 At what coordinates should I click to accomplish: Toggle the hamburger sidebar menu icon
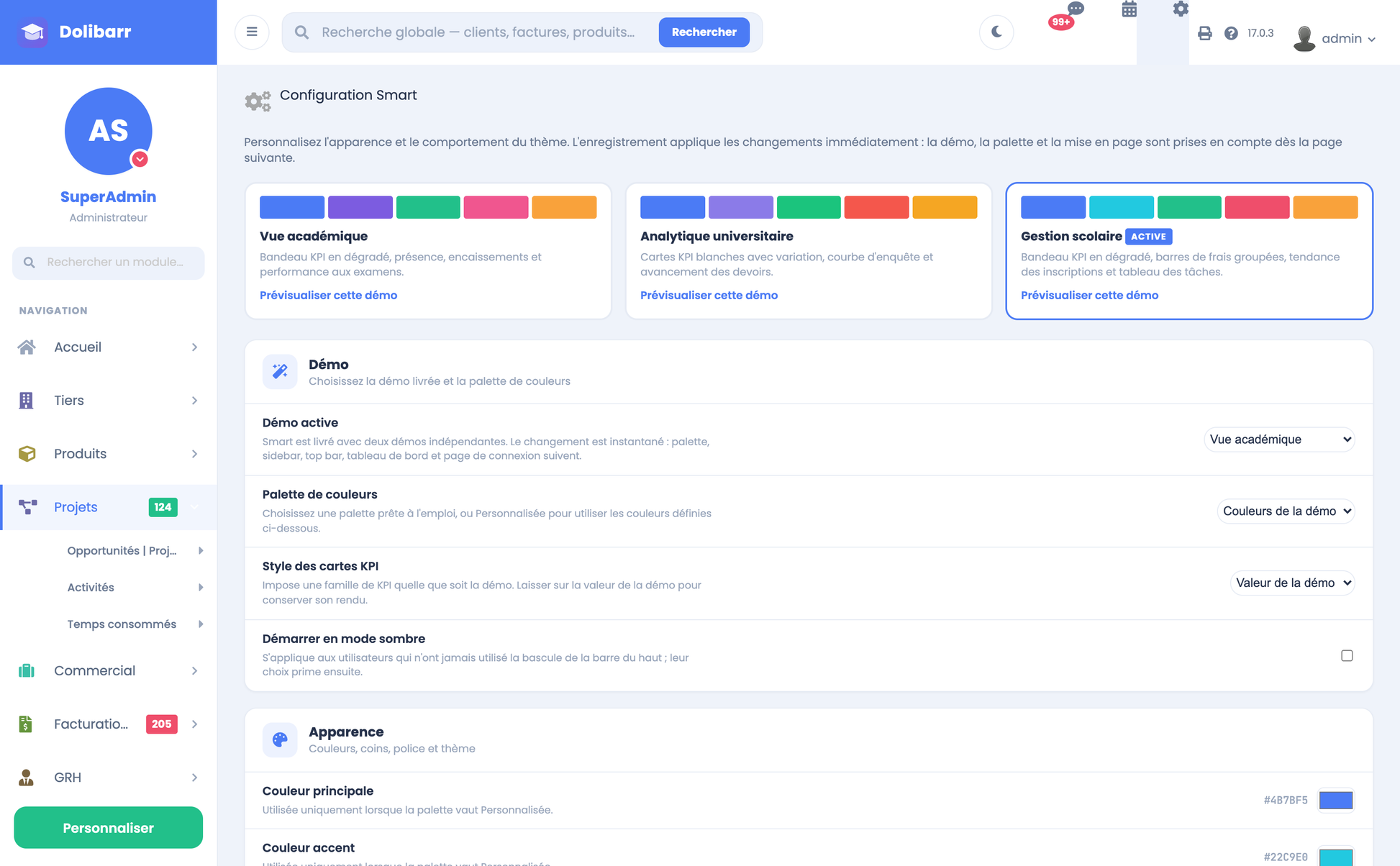coord(252,32)
